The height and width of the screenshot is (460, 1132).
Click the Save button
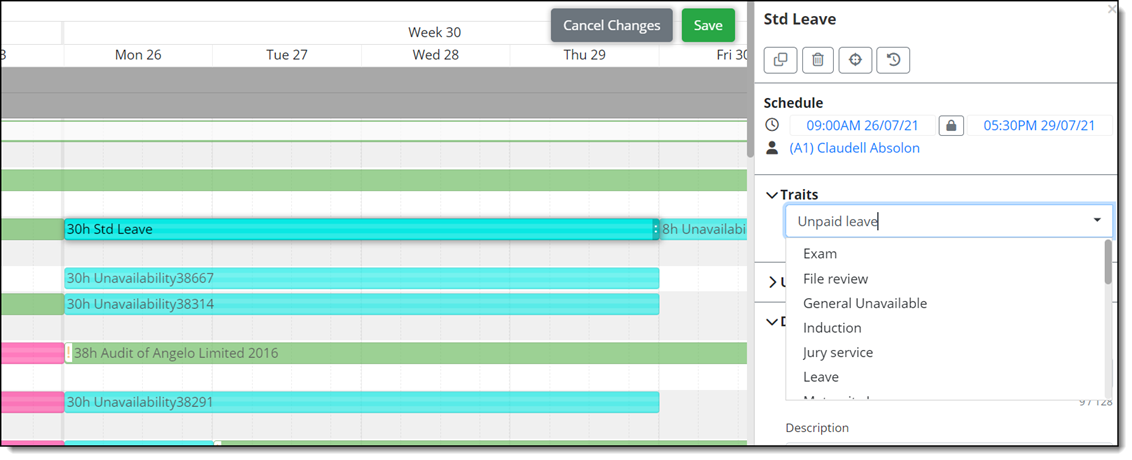tap(708, 25)
